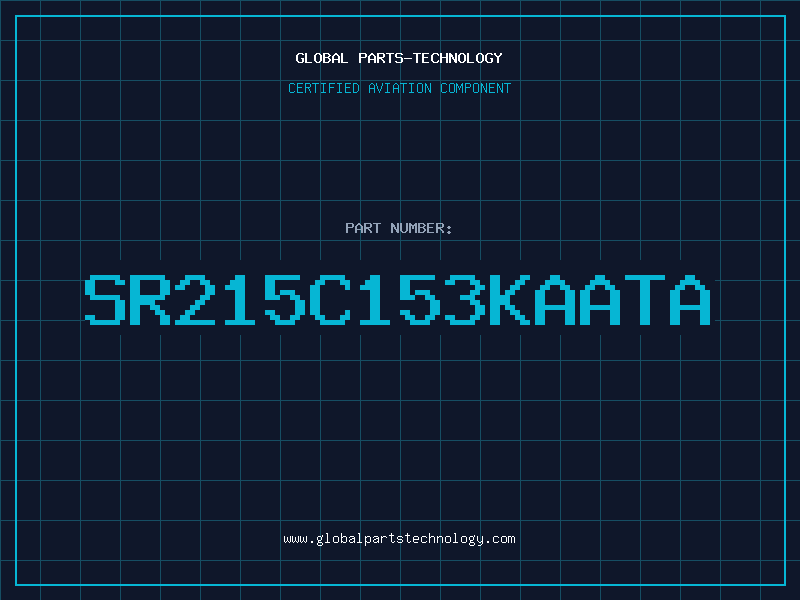
Task: Select the CERTIFIED AVIATION COMPONENT subtitle
Action: click(x=399, y=88)
